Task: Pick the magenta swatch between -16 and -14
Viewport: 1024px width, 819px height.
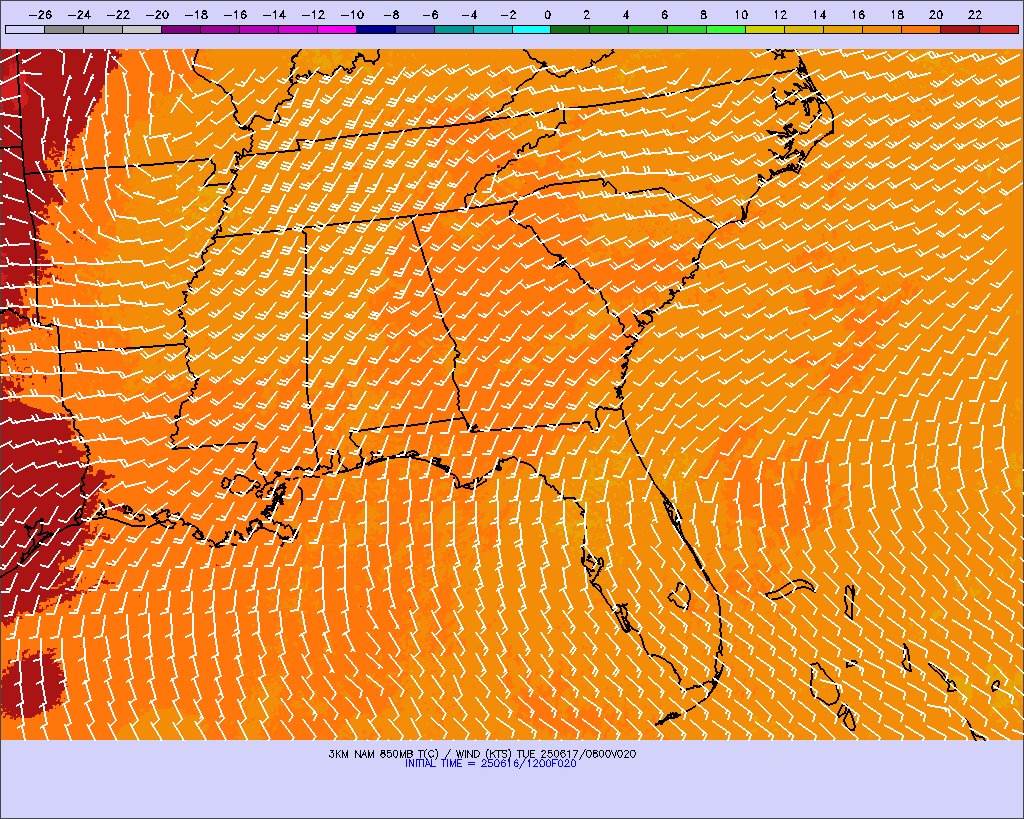Action: coord(259,29)
